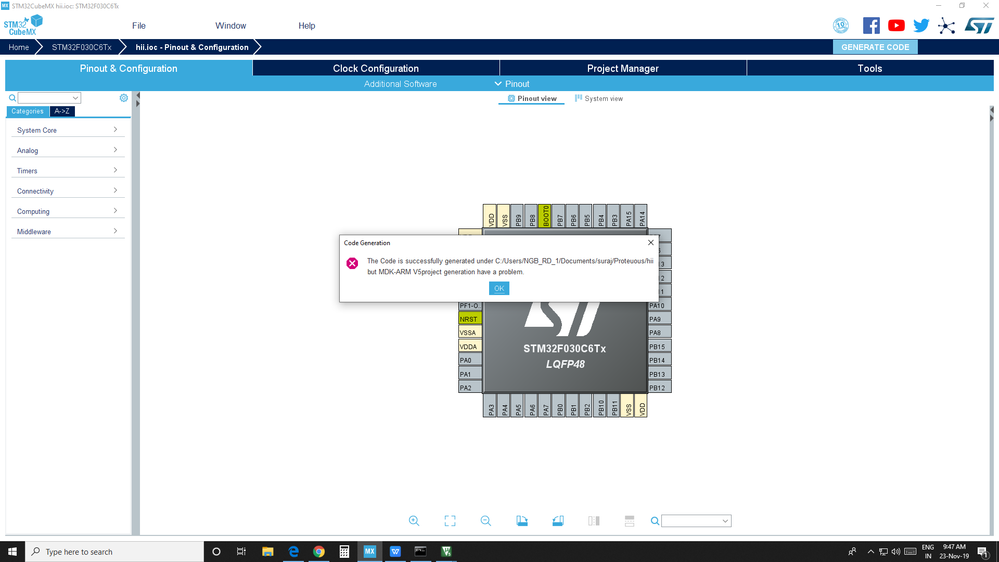Image resolution: width=999 pixels, height=562 pixels.
Task: Click the VSSA pin on chip
Action: click(x=470, y=333)
